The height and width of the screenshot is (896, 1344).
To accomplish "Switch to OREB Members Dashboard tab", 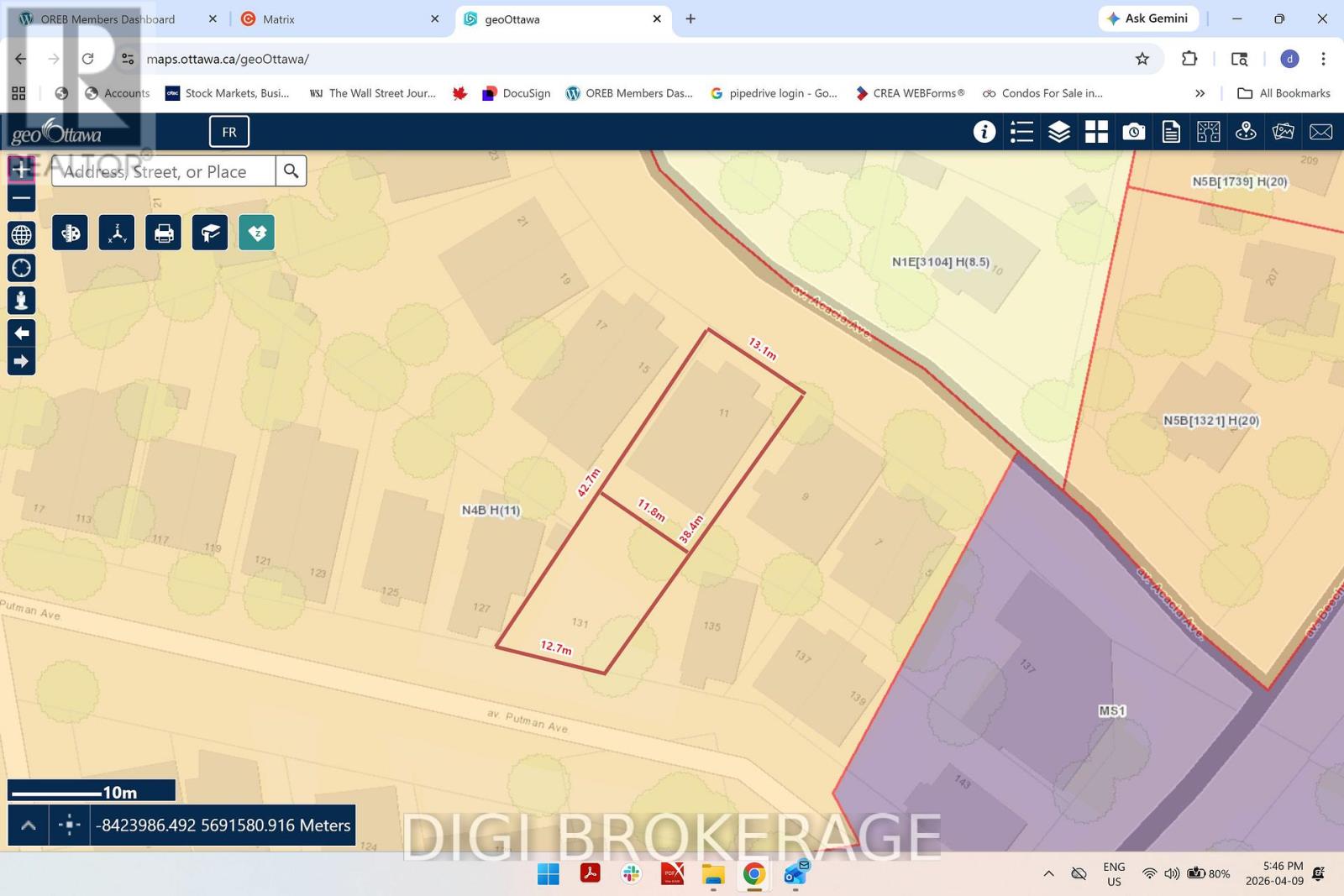I will (x=108, y=18).
